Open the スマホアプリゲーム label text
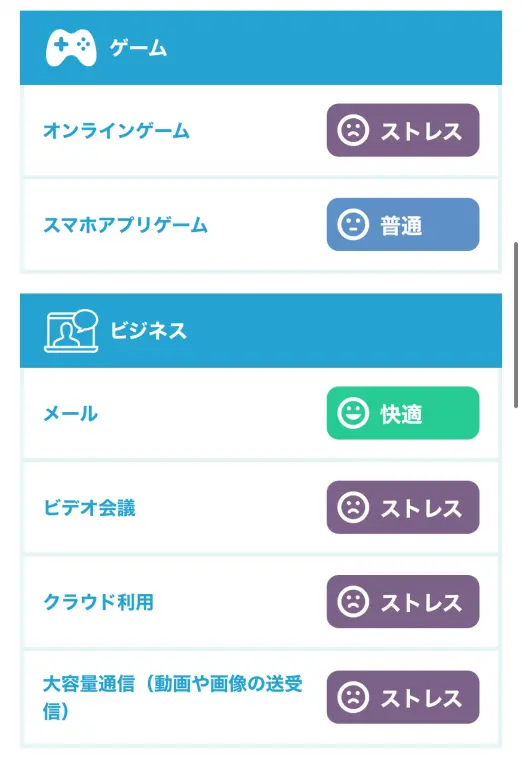The image size is (522, 768). (126, 225)
